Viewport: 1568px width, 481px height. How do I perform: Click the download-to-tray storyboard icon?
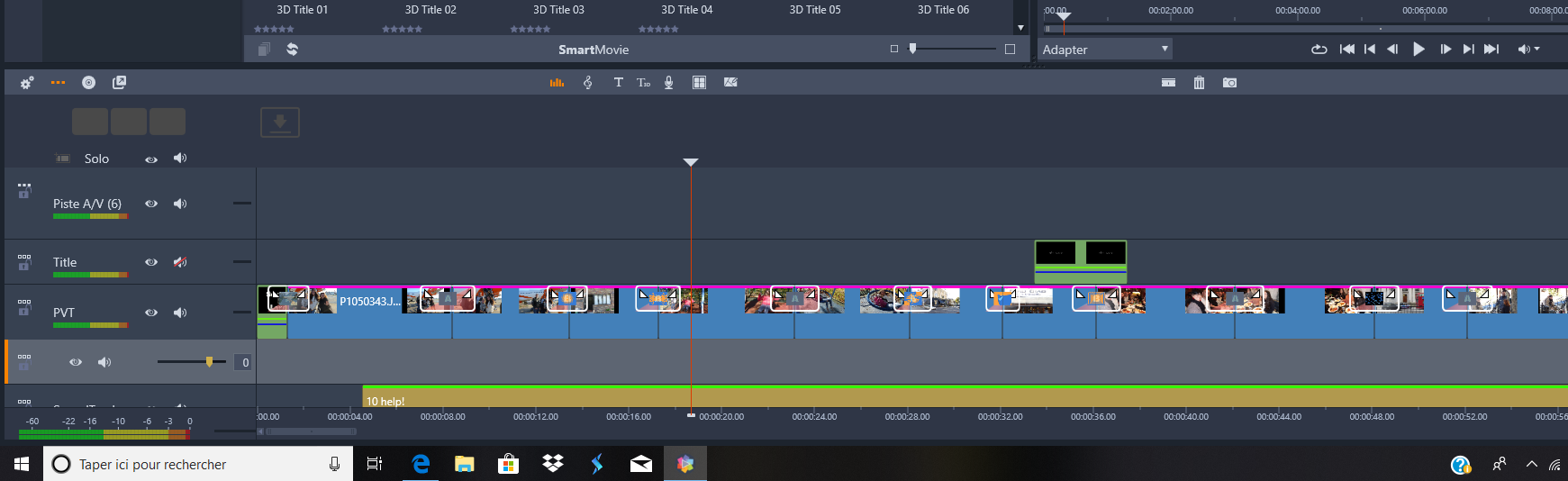(280, 123)
